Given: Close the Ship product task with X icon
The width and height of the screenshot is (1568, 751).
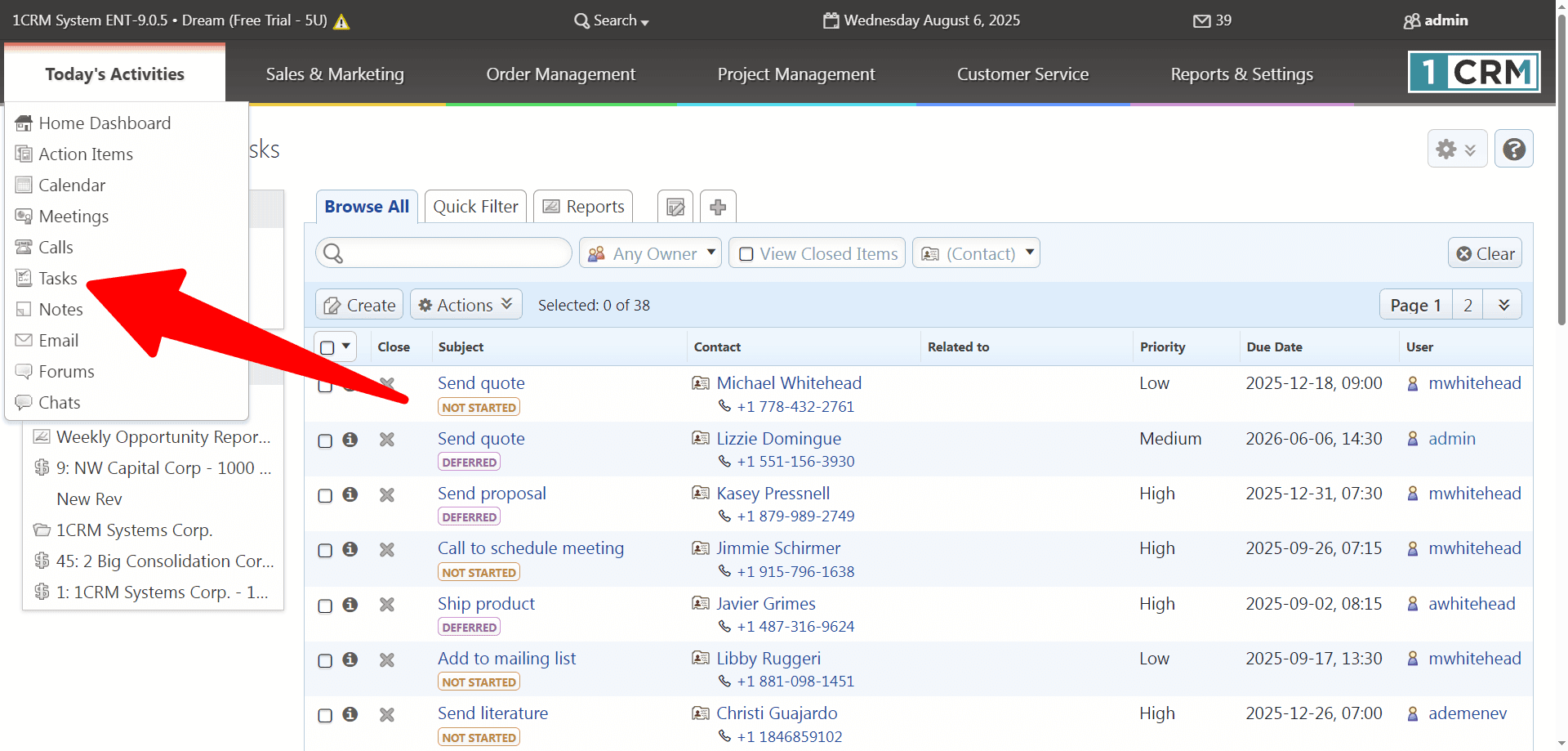Looking at the screenshot, I should coord(387,605).
